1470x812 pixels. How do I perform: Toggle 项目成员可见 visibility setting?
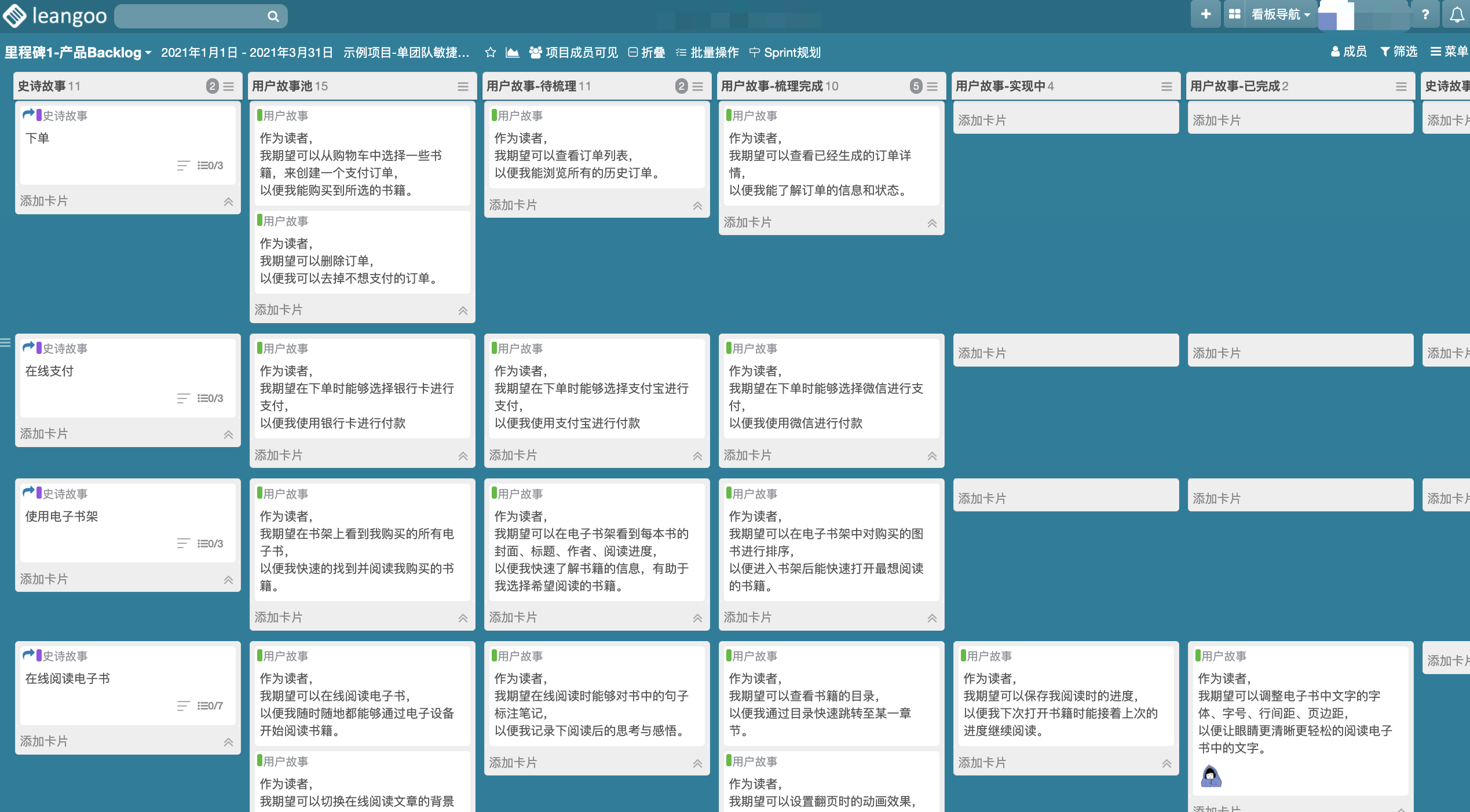pyautogui.click(x=573, y=53)
